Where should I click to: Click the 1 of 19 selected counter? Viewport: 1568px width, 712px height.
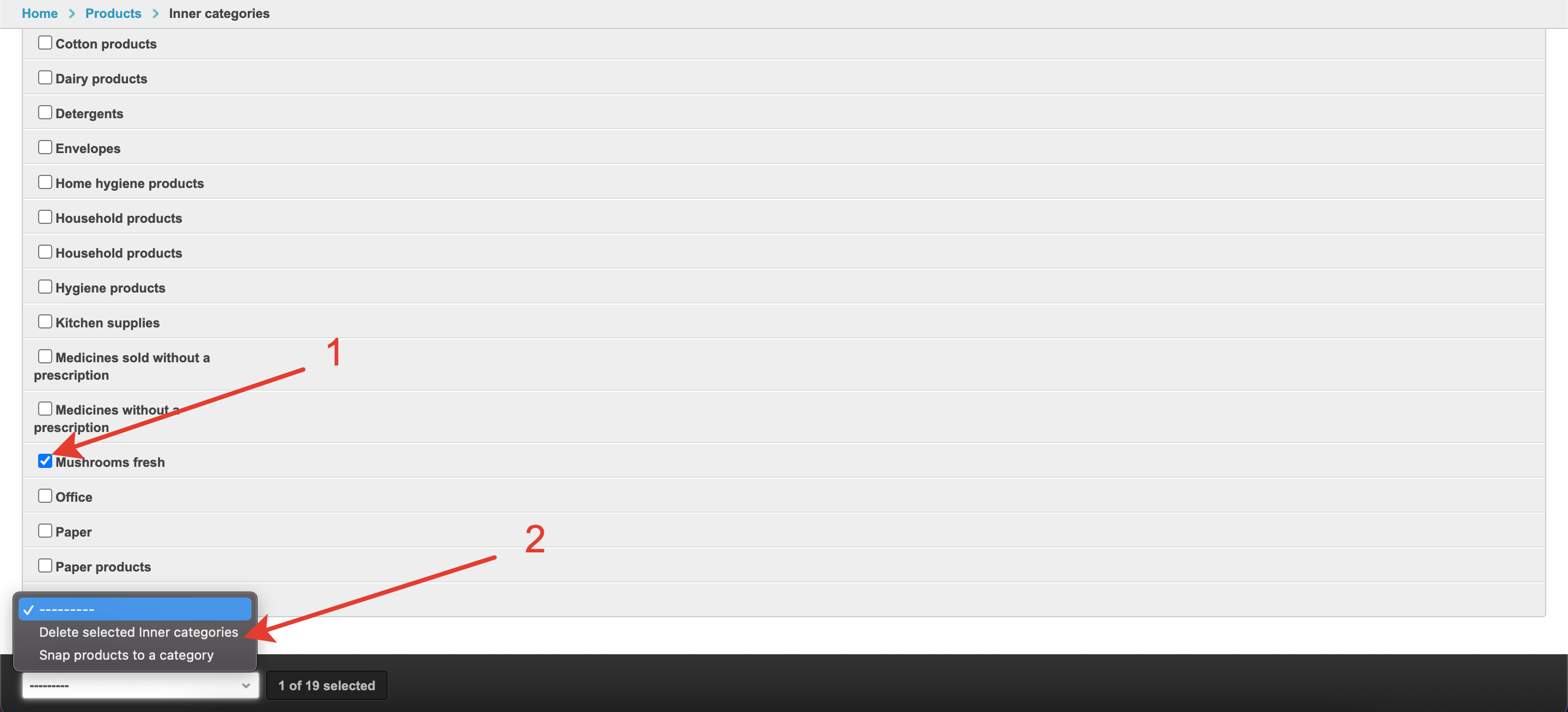tap(326, 685)
